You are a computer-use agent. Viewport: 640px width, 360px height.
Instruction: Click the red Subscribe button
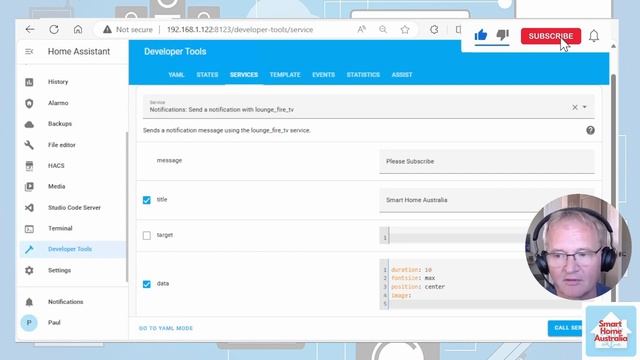click(551, 36)
